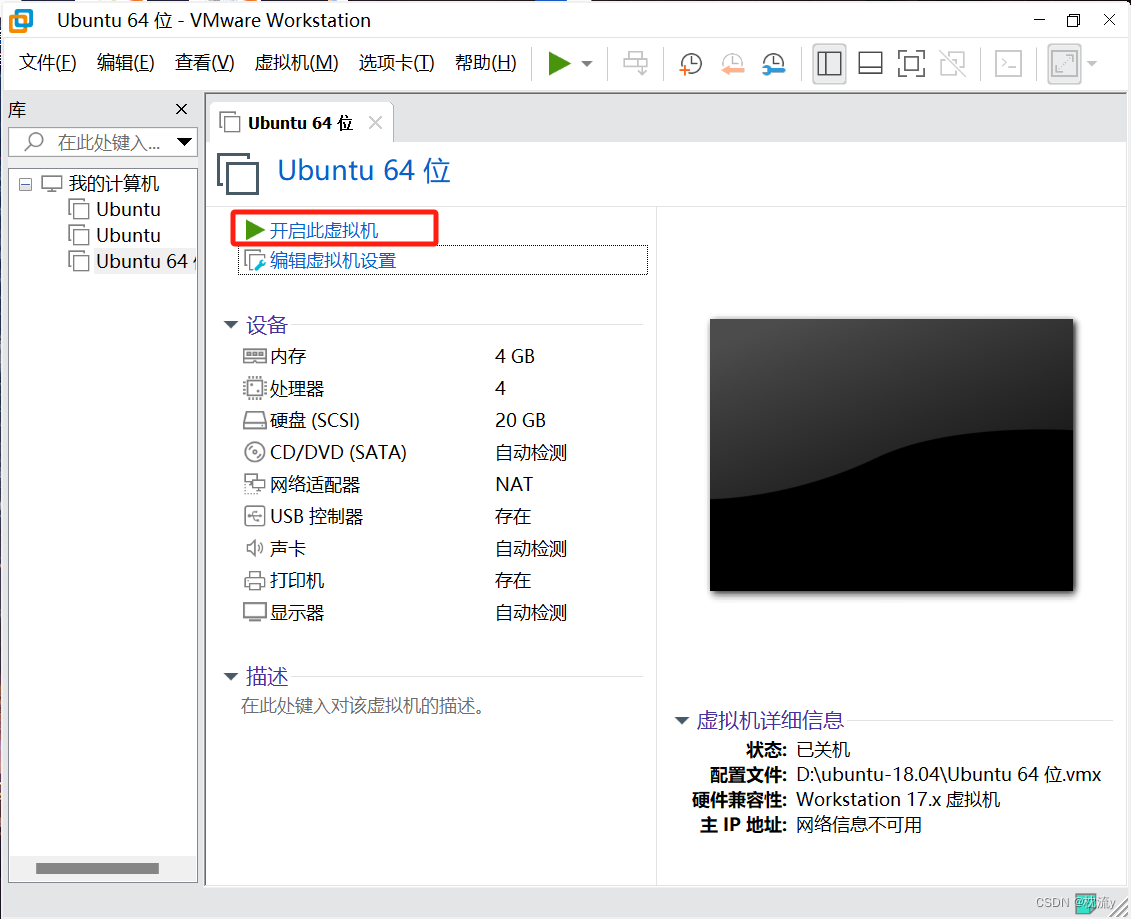This screenshot has height=919, width=1131.
Task: Enter full screen mode icon
Action: click(911, 63)
